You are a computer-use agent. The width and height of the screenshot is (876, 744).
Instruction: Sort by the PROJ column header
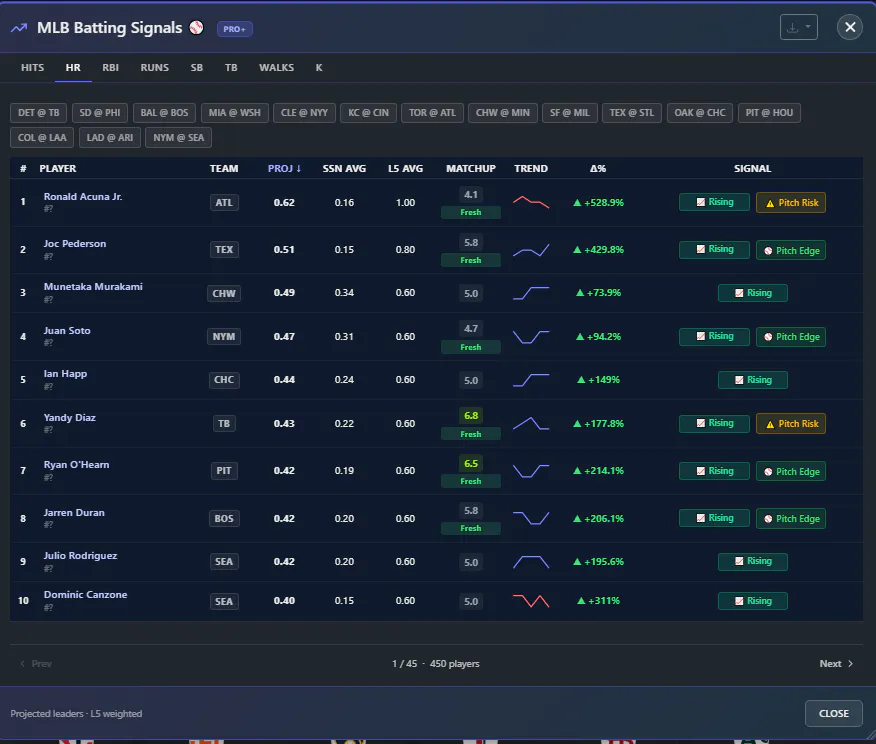(284, 169)
